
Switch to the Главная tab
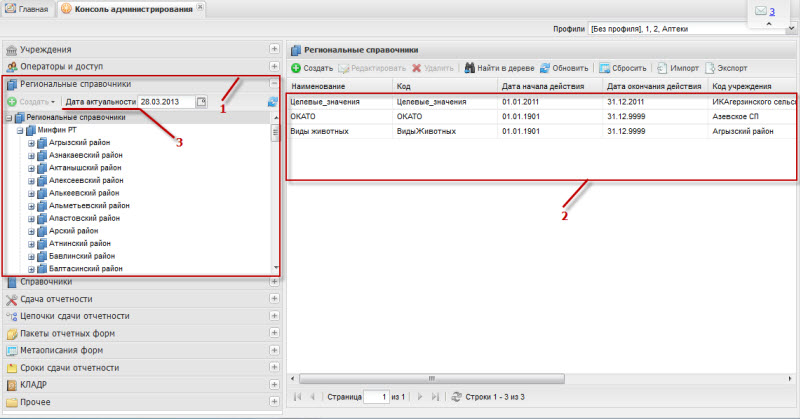click(x=28, y=8)
